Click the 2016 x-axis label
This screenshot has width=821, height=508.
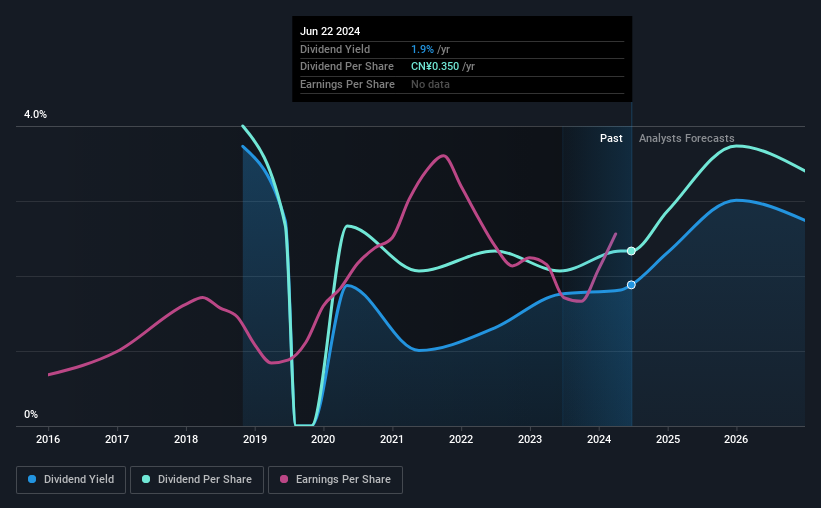point(48,439)
